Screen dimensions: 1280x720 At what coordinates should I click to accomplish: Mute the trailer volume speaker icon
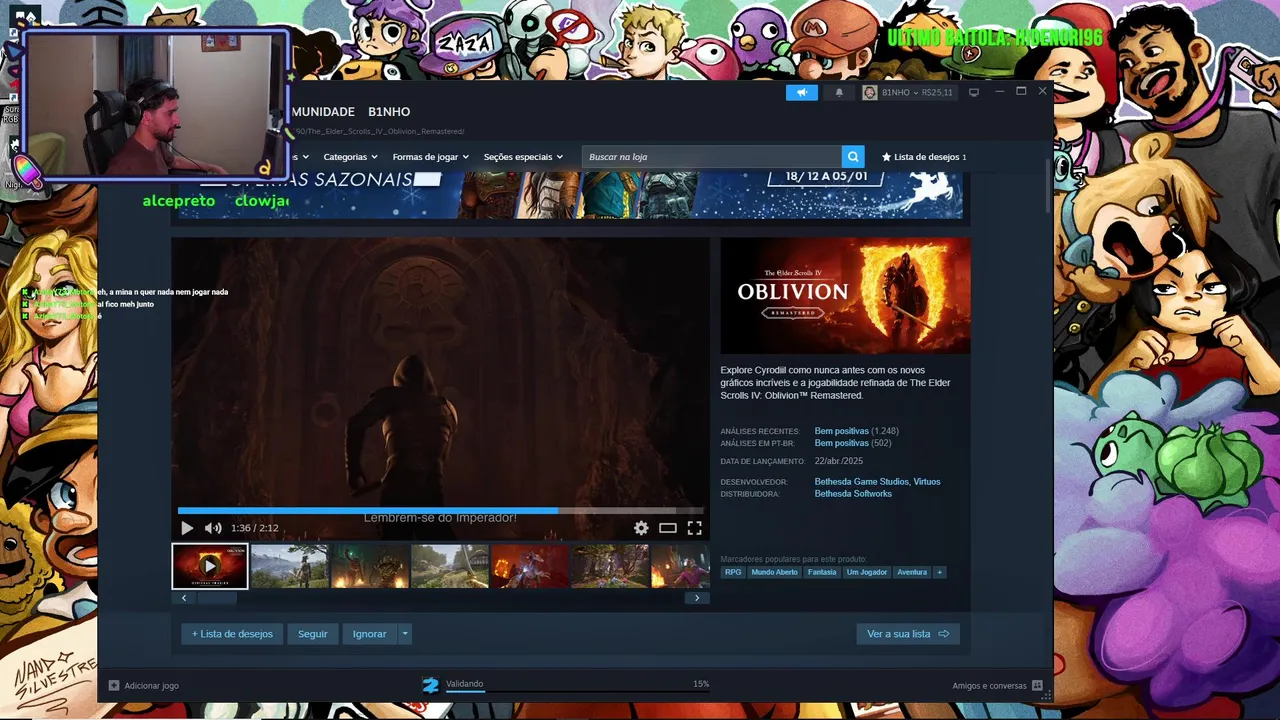pos(213,528)
